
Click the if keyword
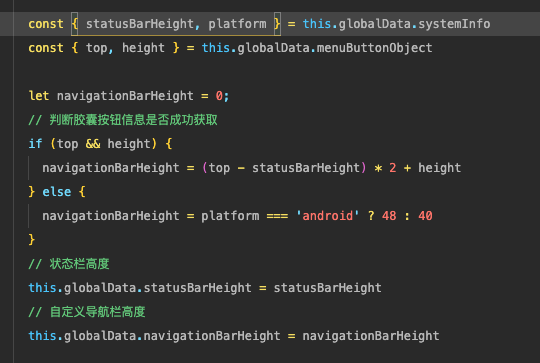[x=35, y=144]
